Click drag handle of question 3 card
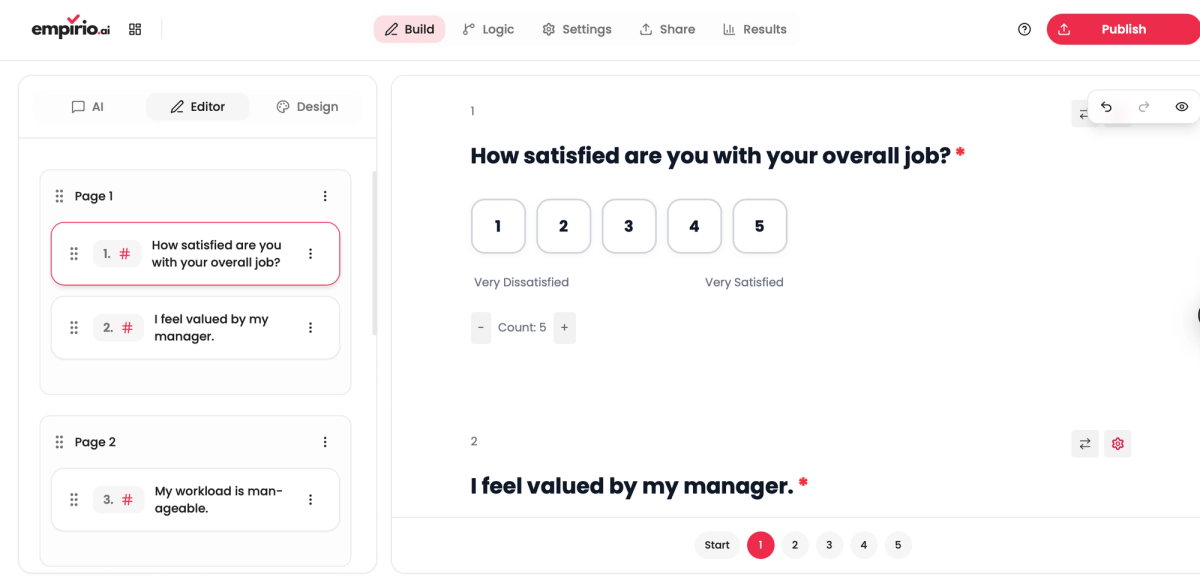This screenshot has width=1200, height=577. pos(74,500)
